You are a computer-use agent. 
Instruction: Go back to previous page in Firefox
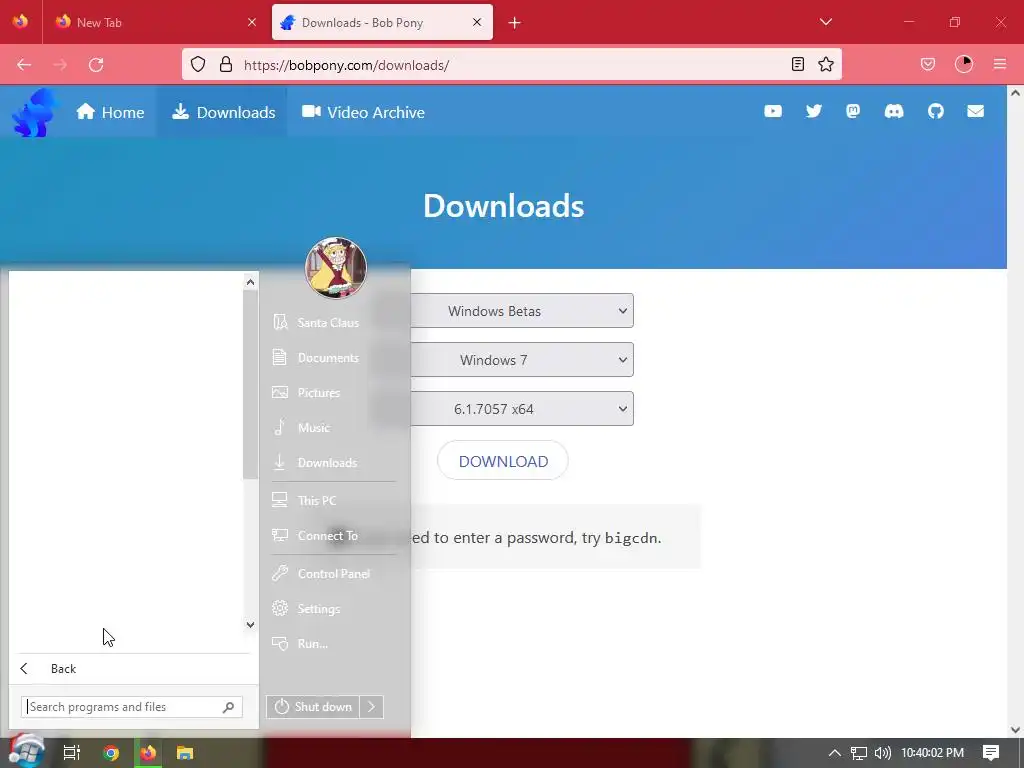click(x=24, y=65)
